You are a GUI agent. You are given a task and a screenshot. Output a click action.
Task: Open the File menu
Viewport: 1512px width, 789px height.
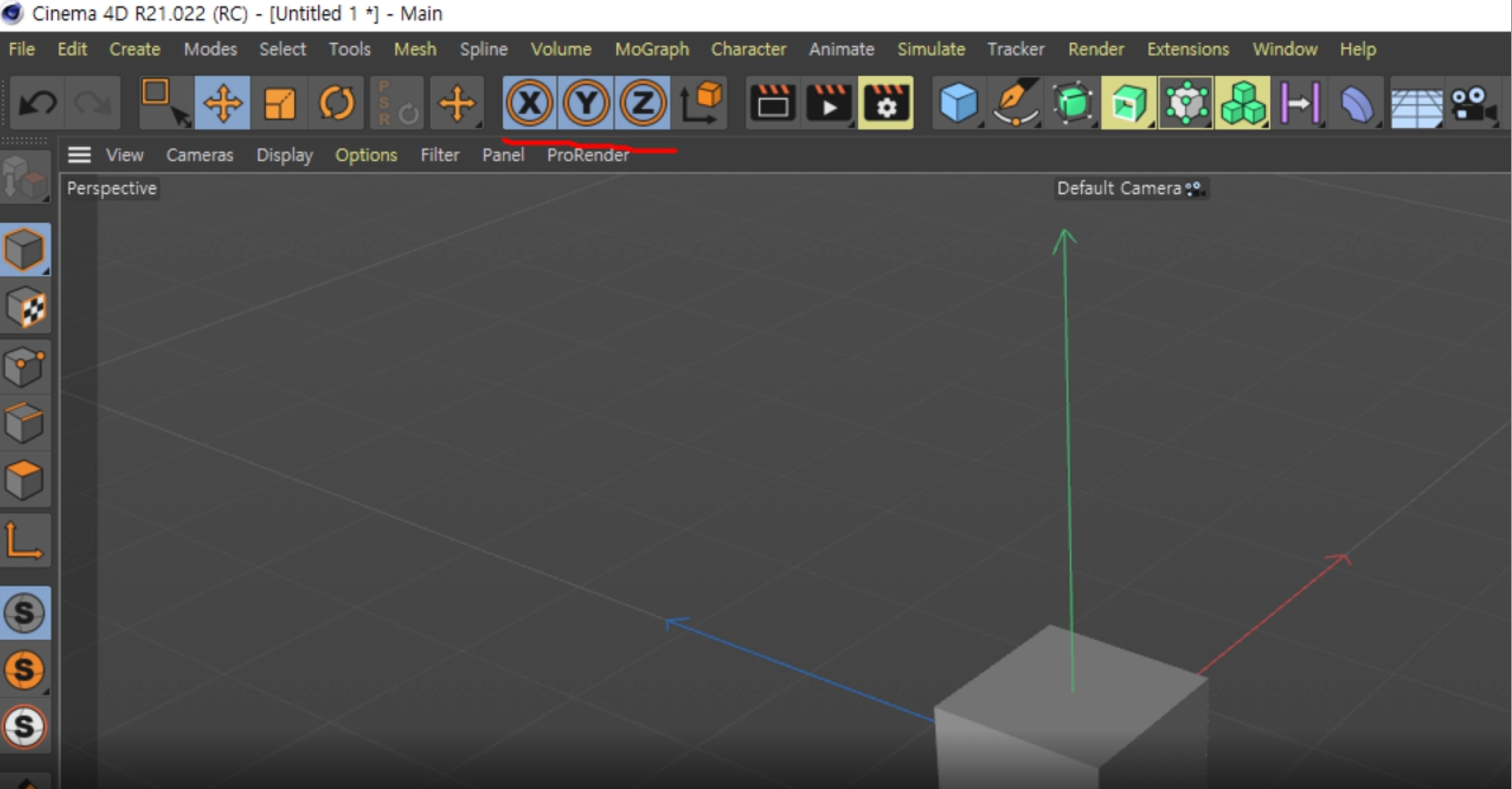[22, 49]
